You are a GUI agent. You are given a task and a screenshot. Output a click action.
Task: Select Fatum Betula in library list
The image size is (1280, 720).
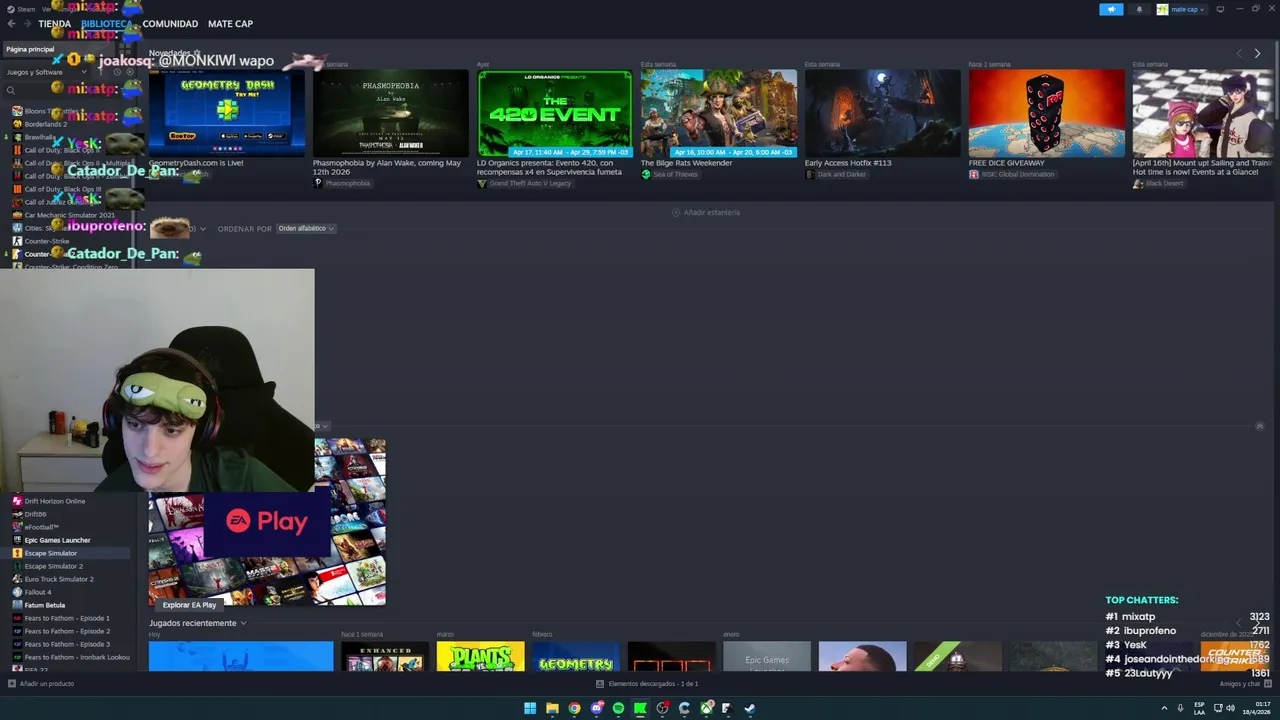[44, 605]
